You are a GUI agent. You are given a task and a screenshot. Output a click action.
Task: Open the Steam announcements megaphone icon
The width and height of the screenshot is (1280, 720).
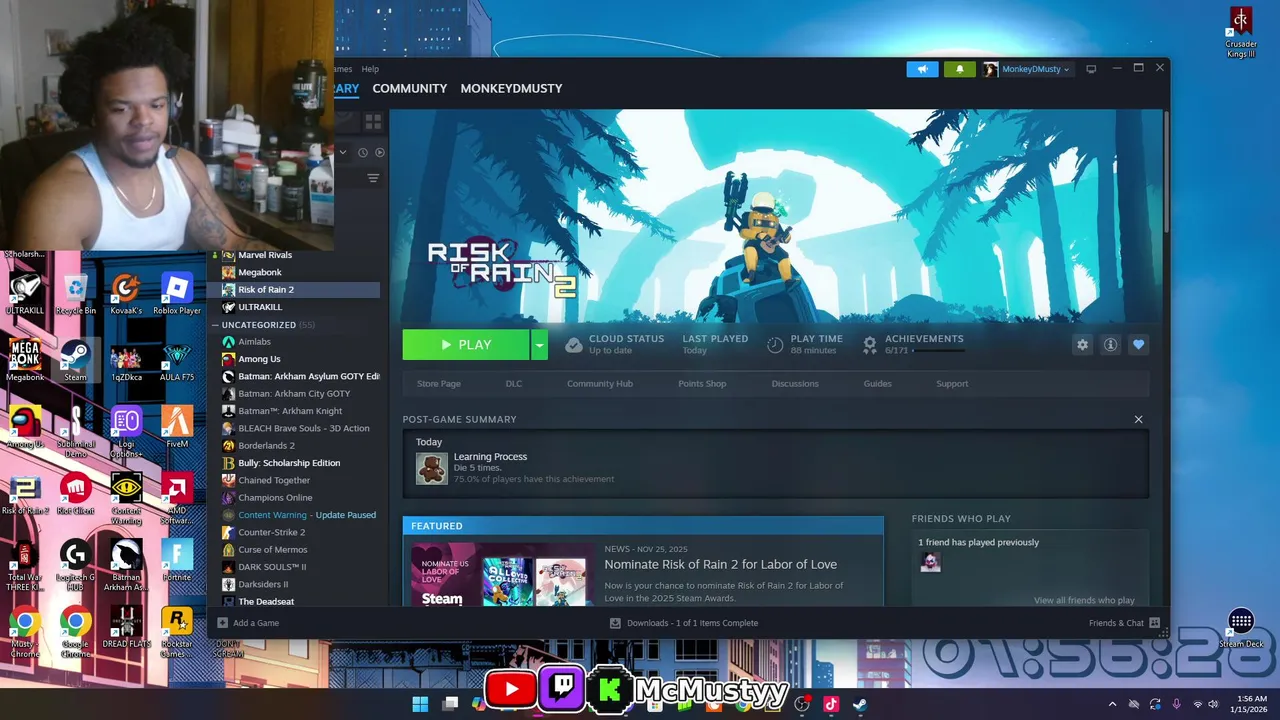[922, 69]
